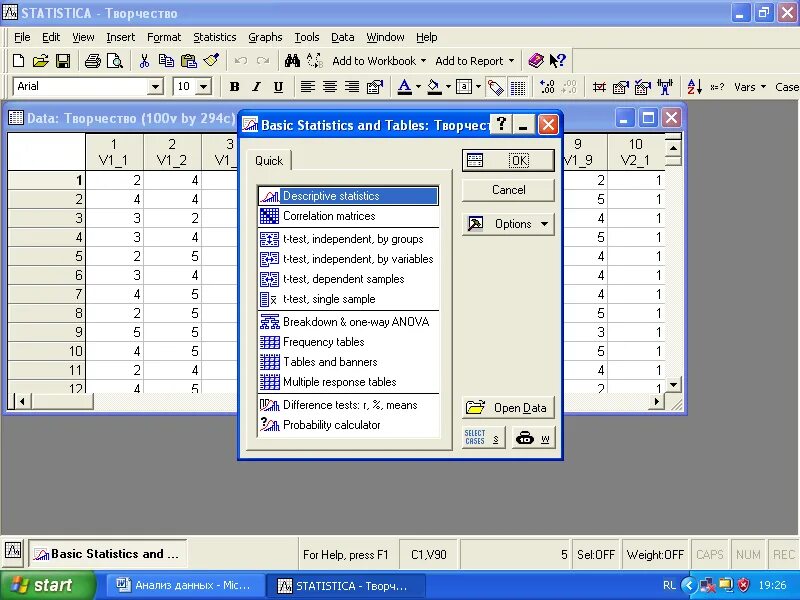Create a new document from the toolbar
Screen dimensions: 800x600
click(18, 61)
